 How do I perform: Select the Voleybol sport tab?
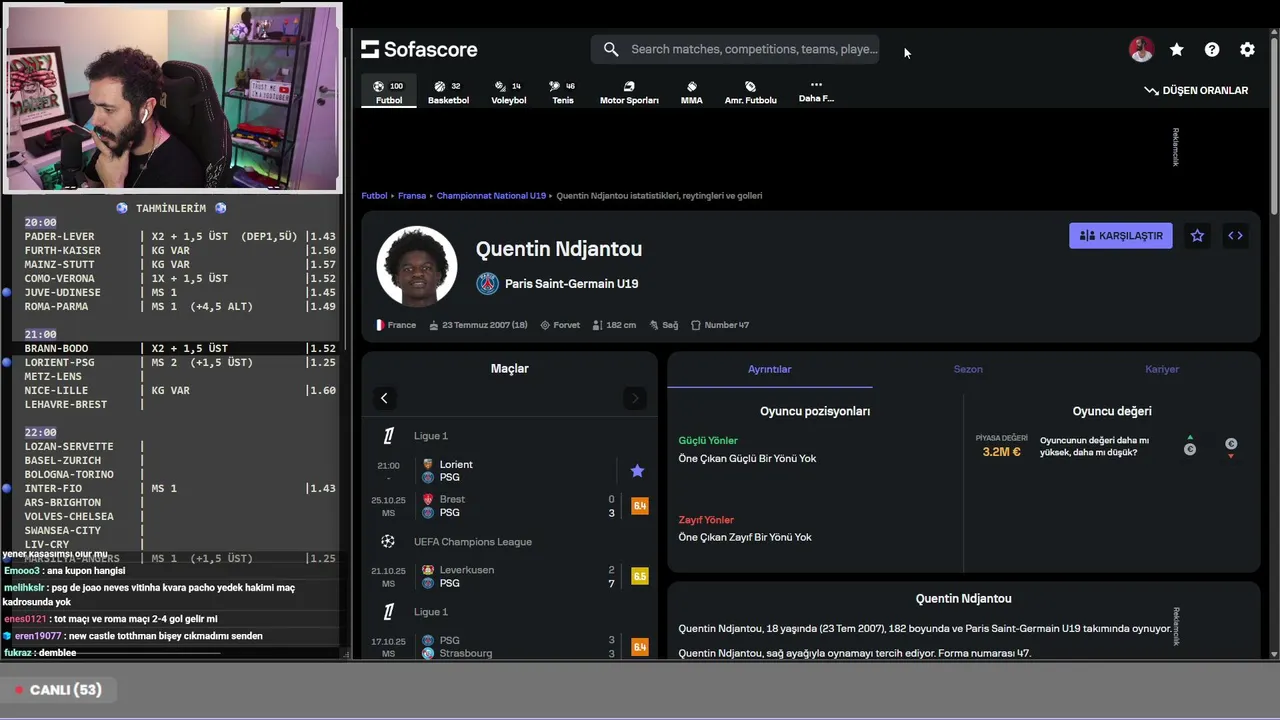[508, 92]
